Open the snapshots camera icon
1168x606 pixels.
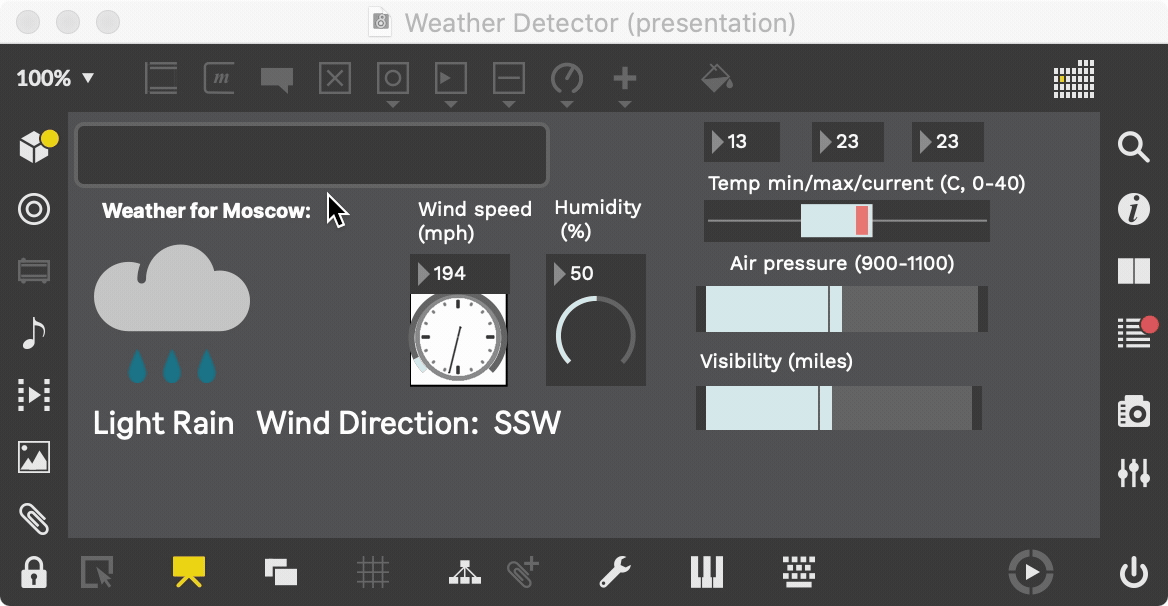(x=1133, y=411)
